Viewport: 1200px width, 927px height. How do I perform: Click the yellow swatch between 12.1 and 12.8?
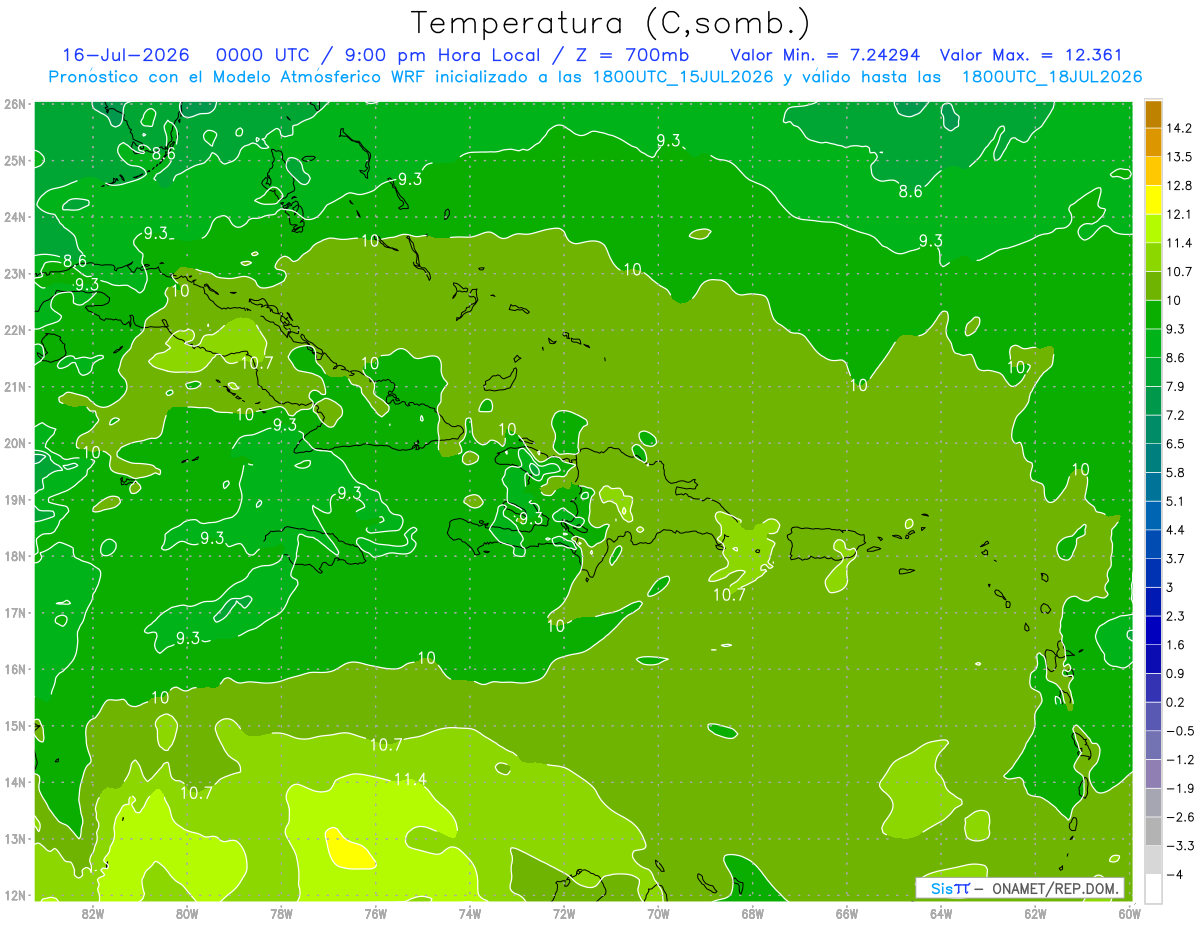tap(1153, 201)
